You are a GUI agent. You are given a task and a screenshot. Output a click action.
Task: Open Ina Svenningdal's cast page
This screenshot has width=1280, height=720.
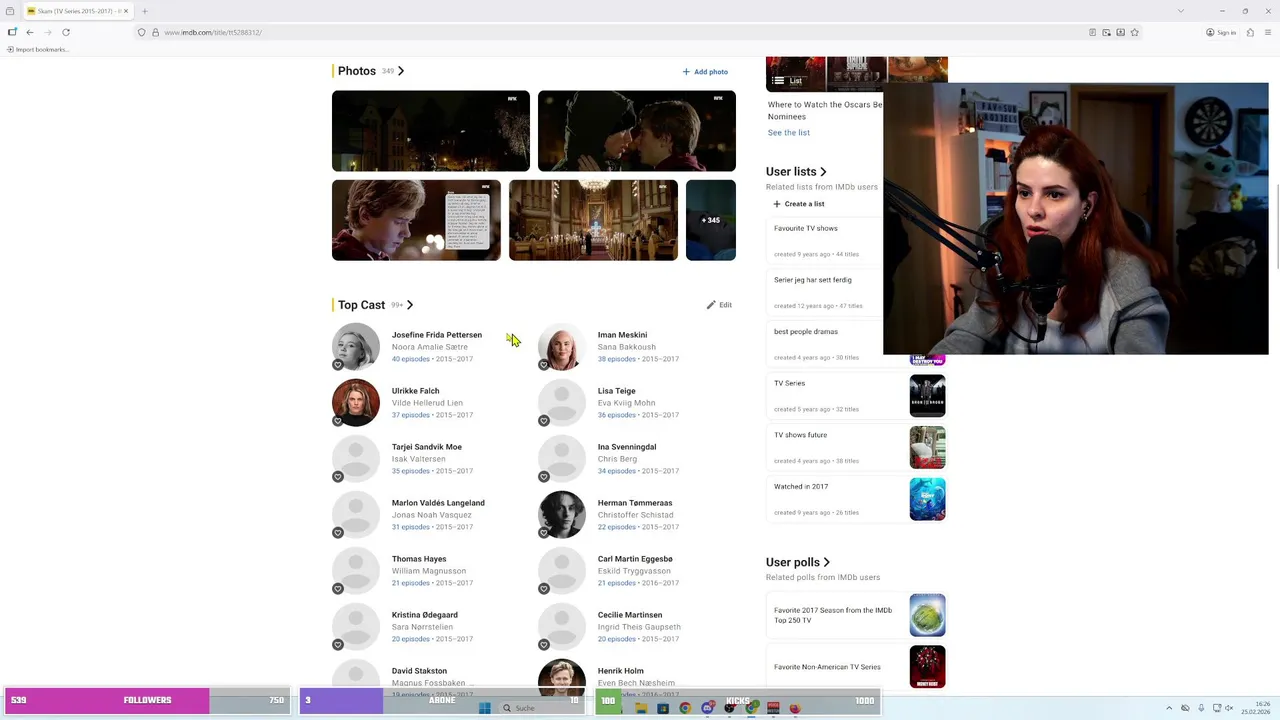coord(627,447)
